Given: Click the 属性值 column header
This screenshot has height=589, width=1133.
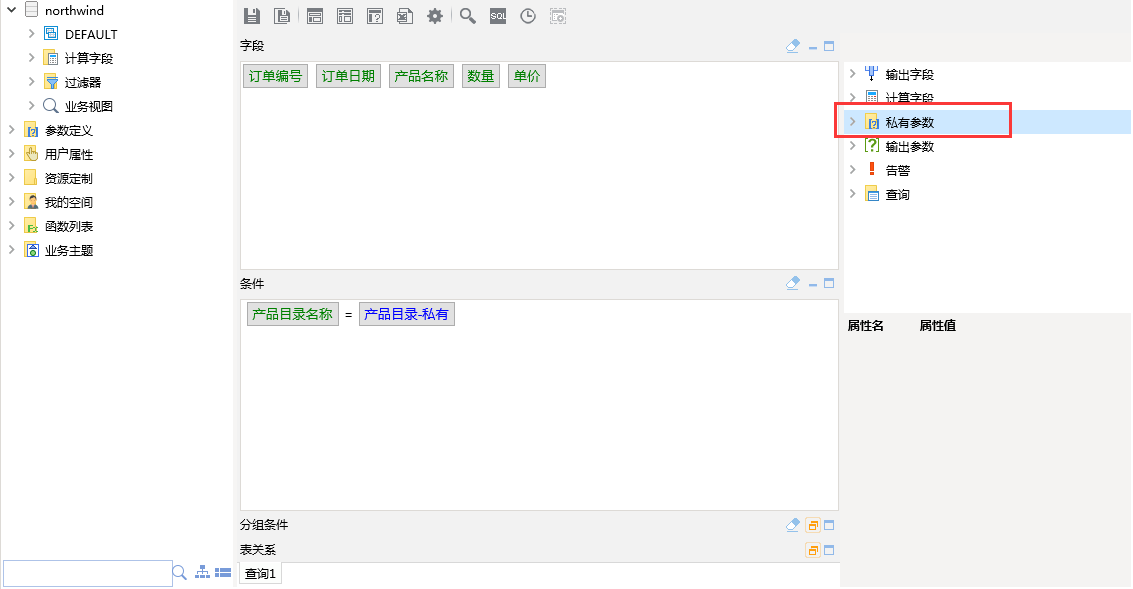Looking at the screenshot, I should 938,326.
